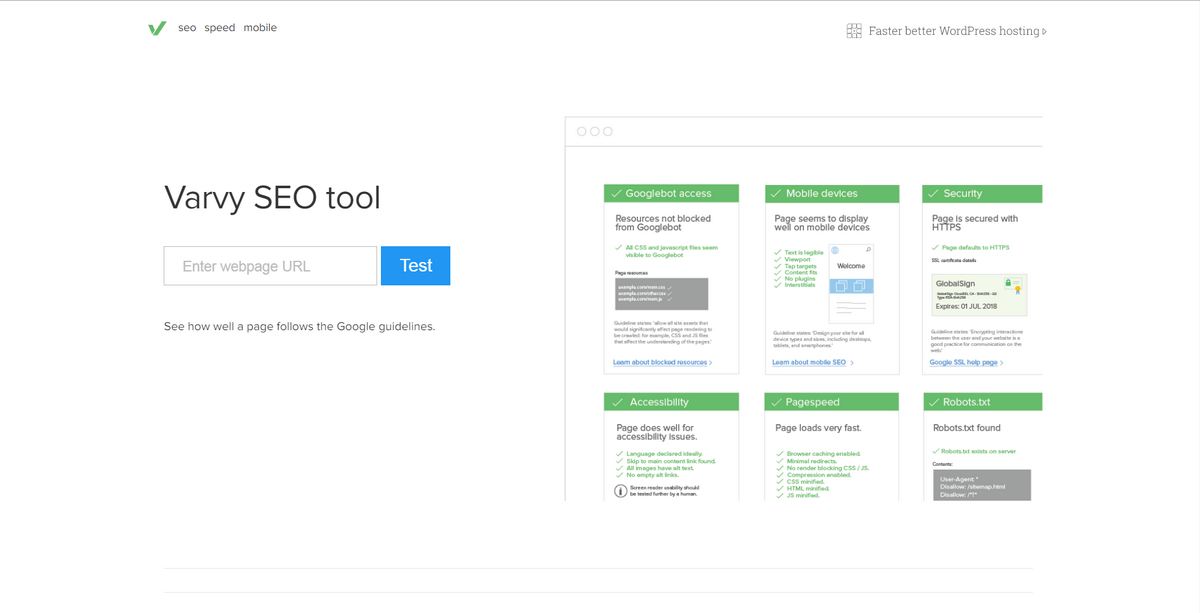Open Learn about blocked resources link
This screenshot has width=1200, height=613.
(x=662, y=362)
